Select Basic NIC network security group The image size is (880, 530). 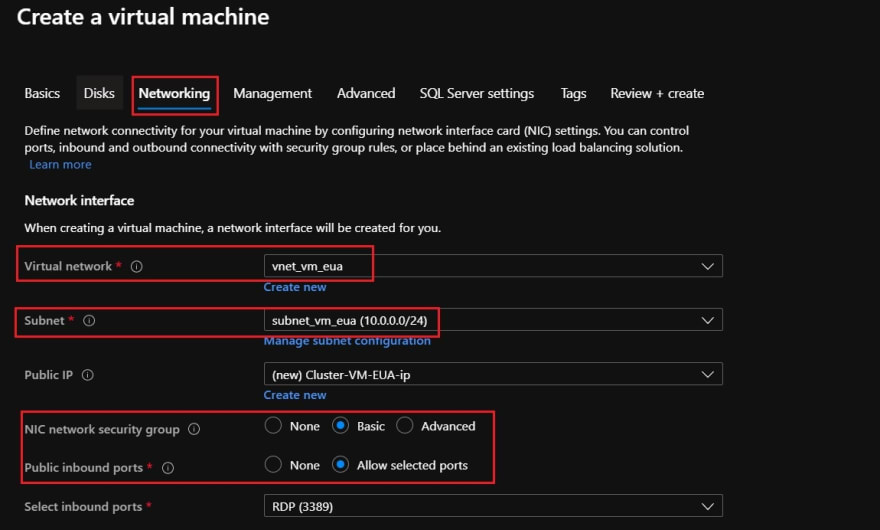341,426
